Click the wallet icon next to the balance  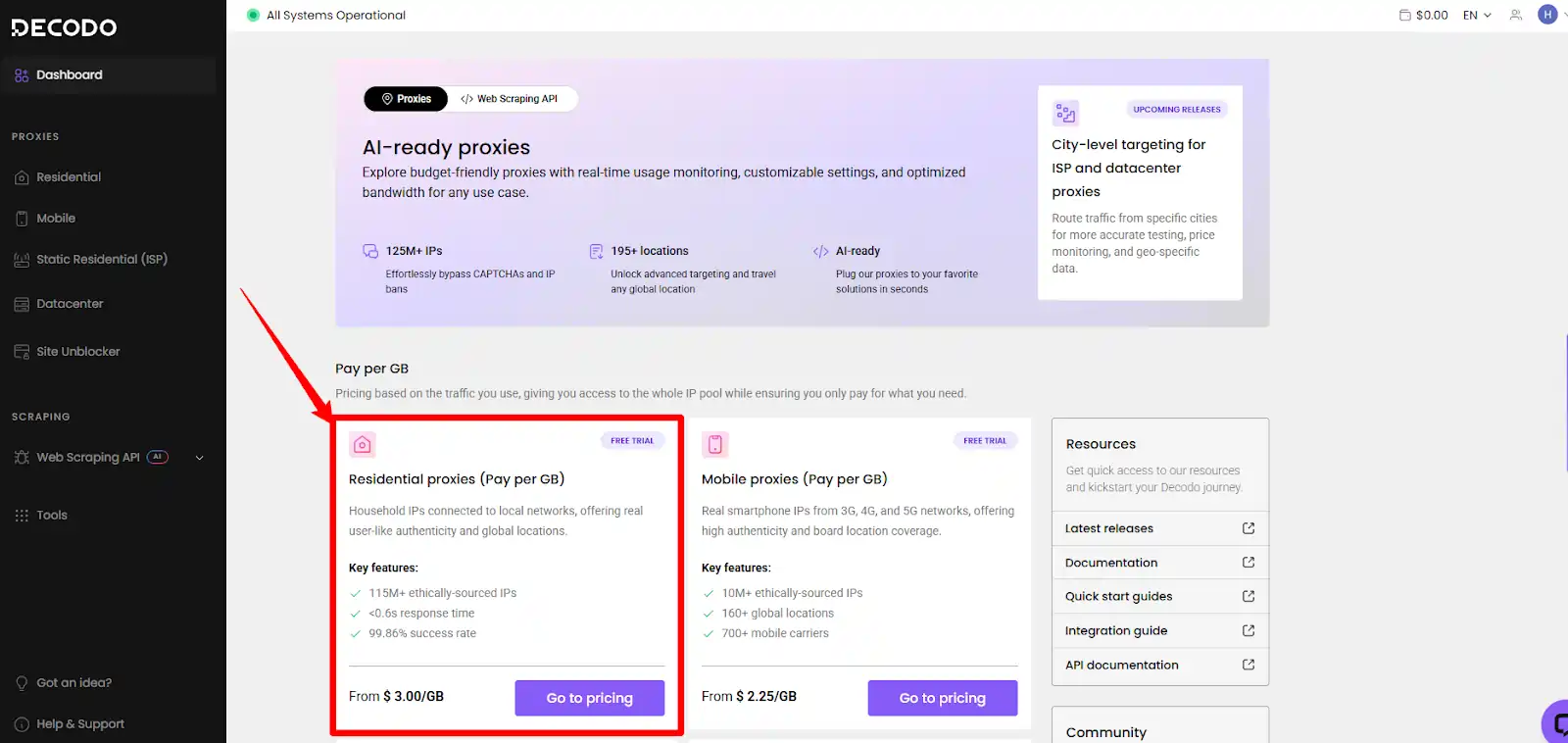(x=1404, y=14)
